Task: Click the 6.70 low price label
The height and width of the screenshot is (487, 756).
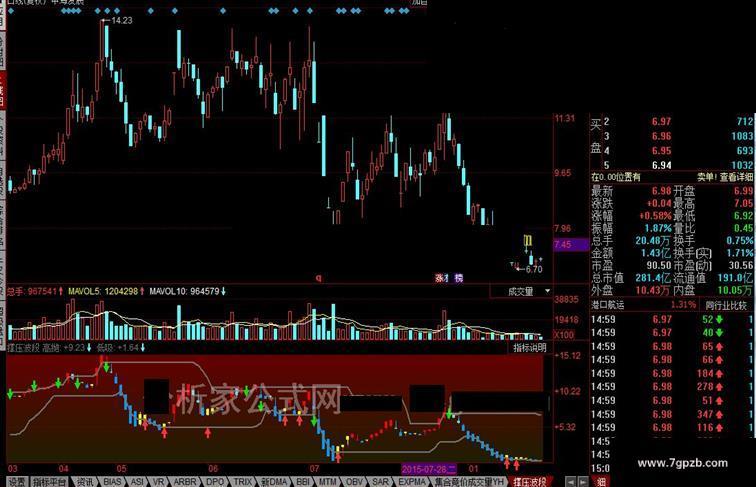Action: (x=534, y=269)
